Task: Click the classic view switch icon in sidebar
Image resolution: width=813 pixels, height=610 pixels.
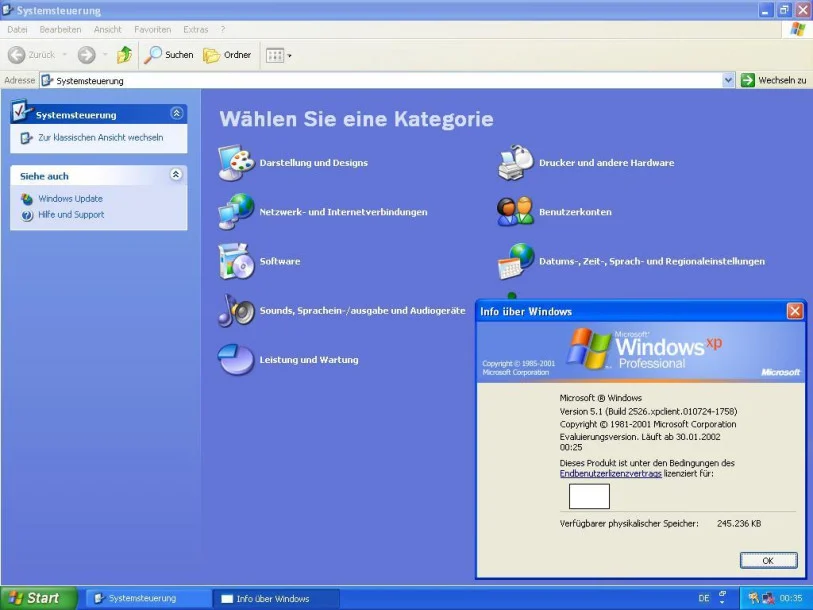Action: click(x=26, y=138)
